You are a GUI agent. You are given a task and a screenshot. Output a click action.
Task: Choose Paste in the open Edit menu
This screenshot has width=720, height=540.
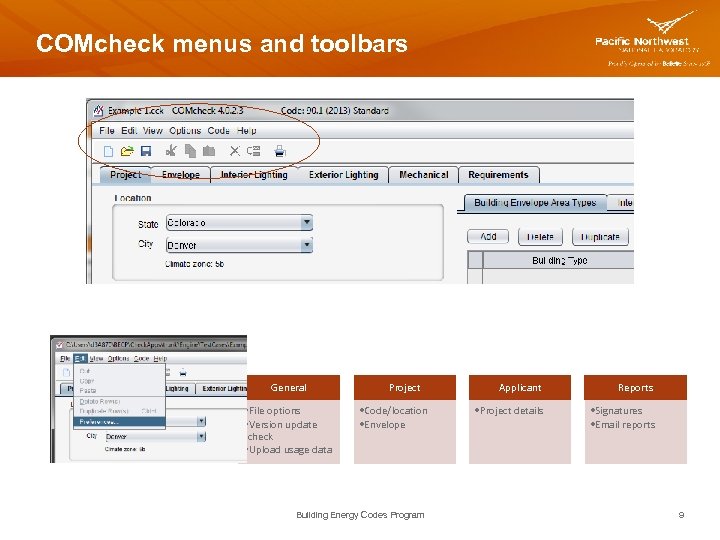[119, 391]
